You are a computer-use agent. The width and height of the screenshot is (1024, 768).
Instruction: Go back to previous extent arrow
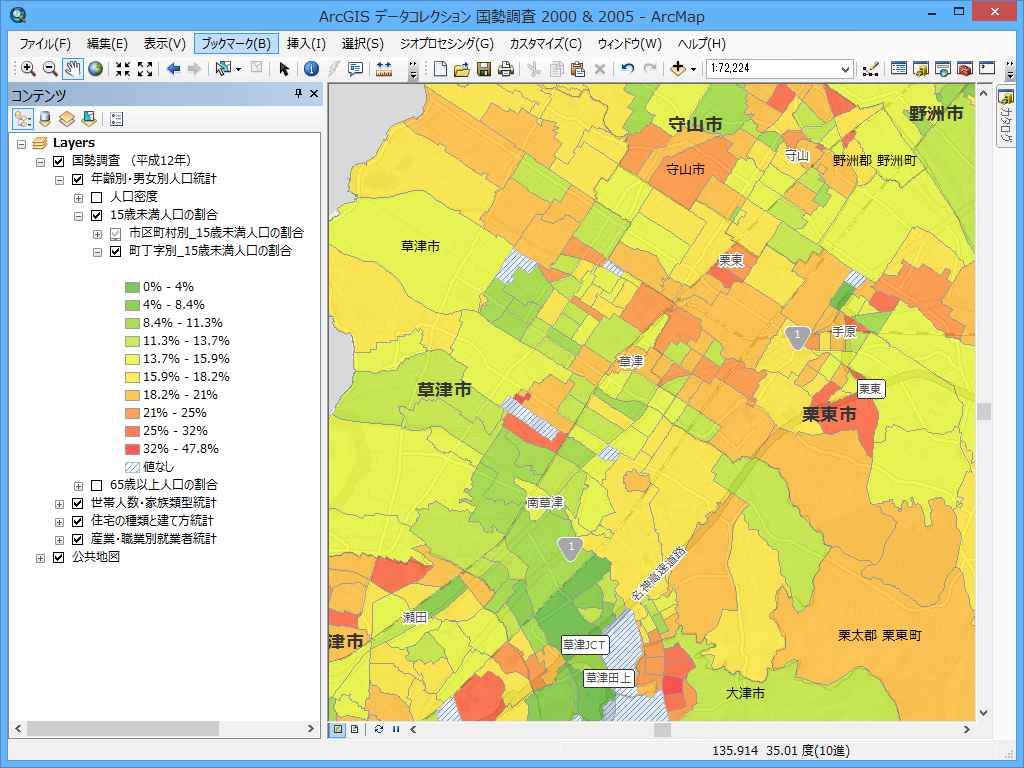point(172,69)
